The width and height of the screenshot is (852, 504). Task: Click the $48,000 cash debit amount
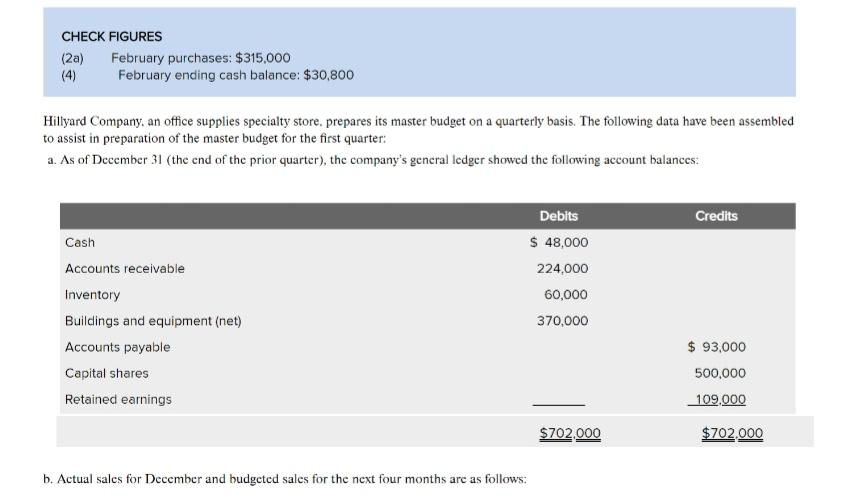pyautogui.click(x=559, y=243)
